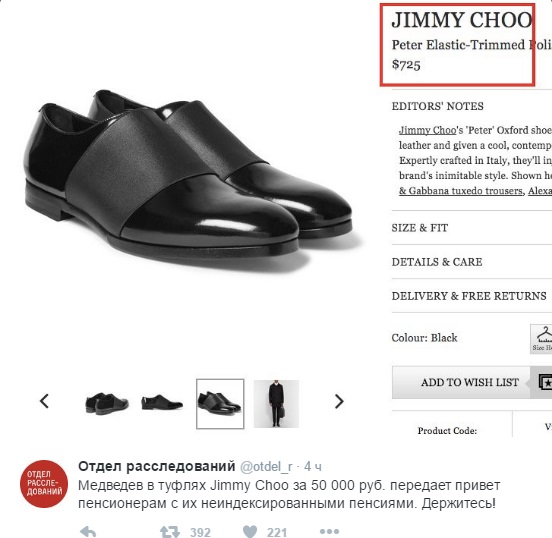Open the tweet's three-dot more menu

pyautogui.click(x=329, y=531)
